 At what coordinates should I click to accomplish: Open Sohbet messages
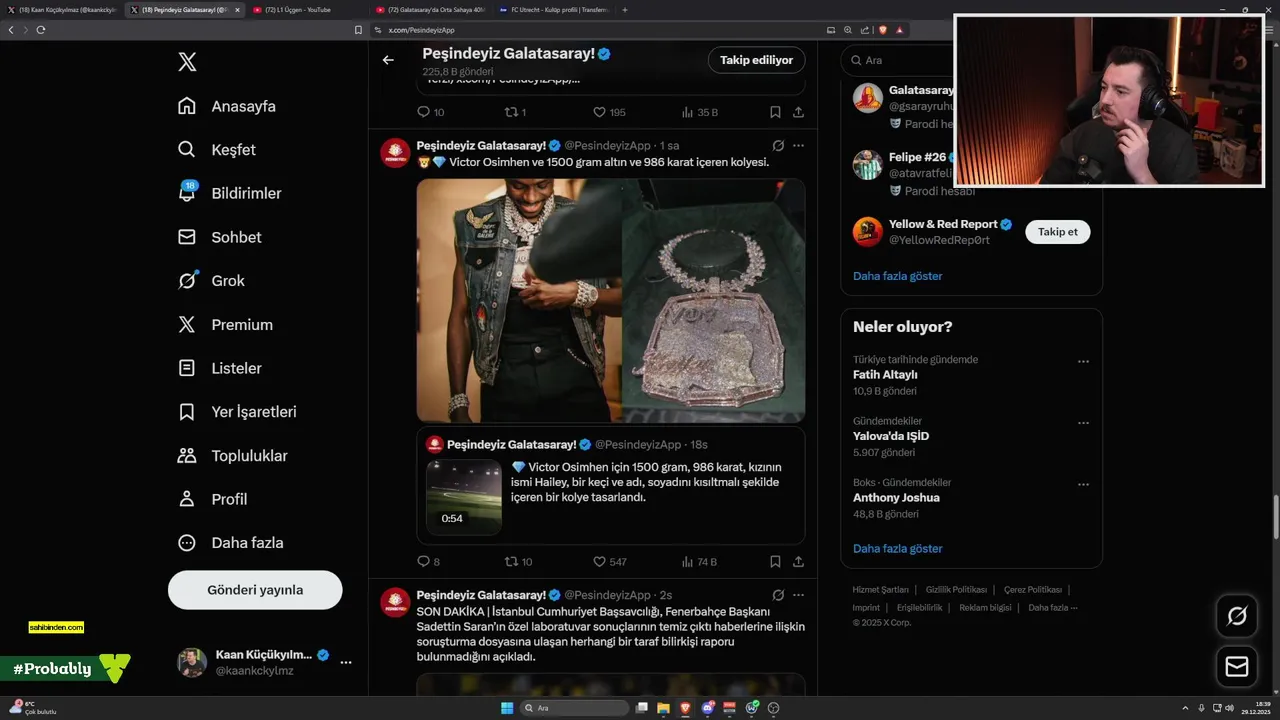220,237
